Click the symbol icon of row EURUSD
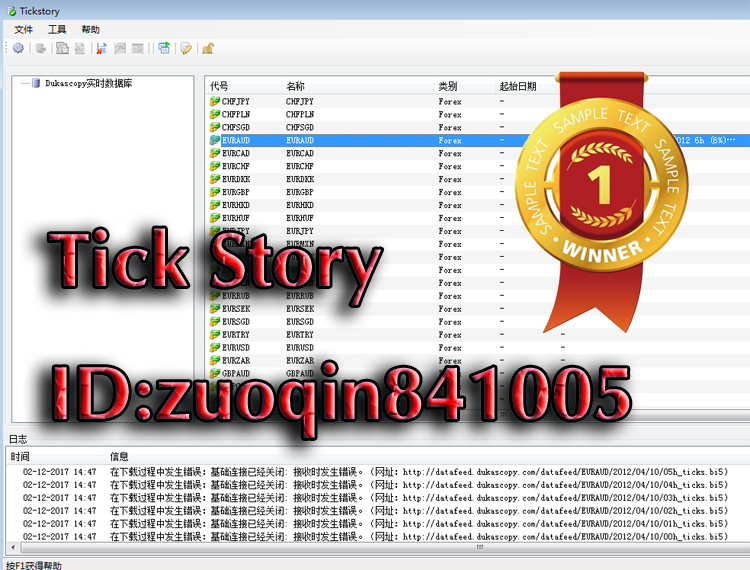This screenshot has height=570, width=750. pyautogui.click(x=215, y=347)
